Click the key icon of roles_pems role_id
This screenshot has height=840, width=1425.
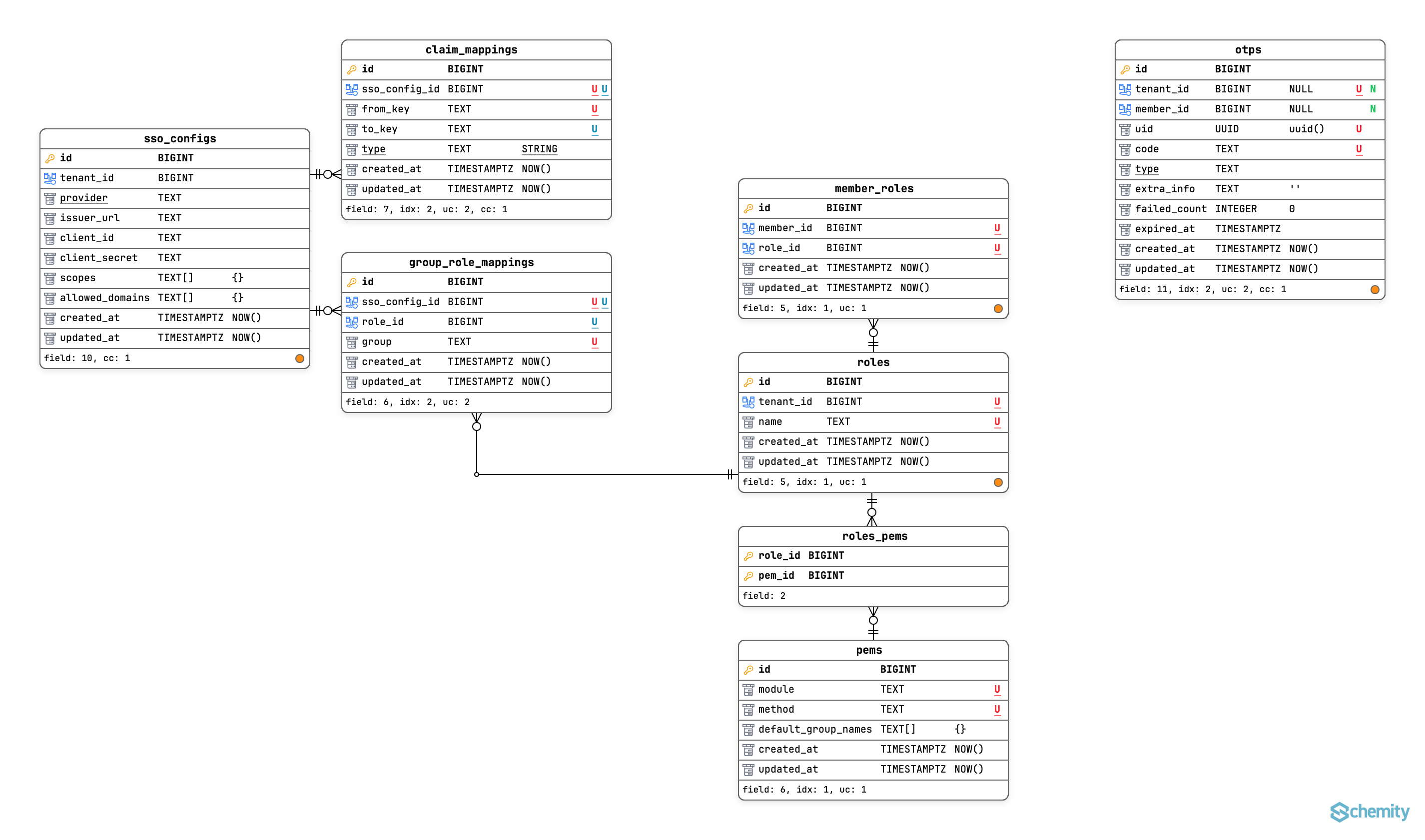(748, 556)
